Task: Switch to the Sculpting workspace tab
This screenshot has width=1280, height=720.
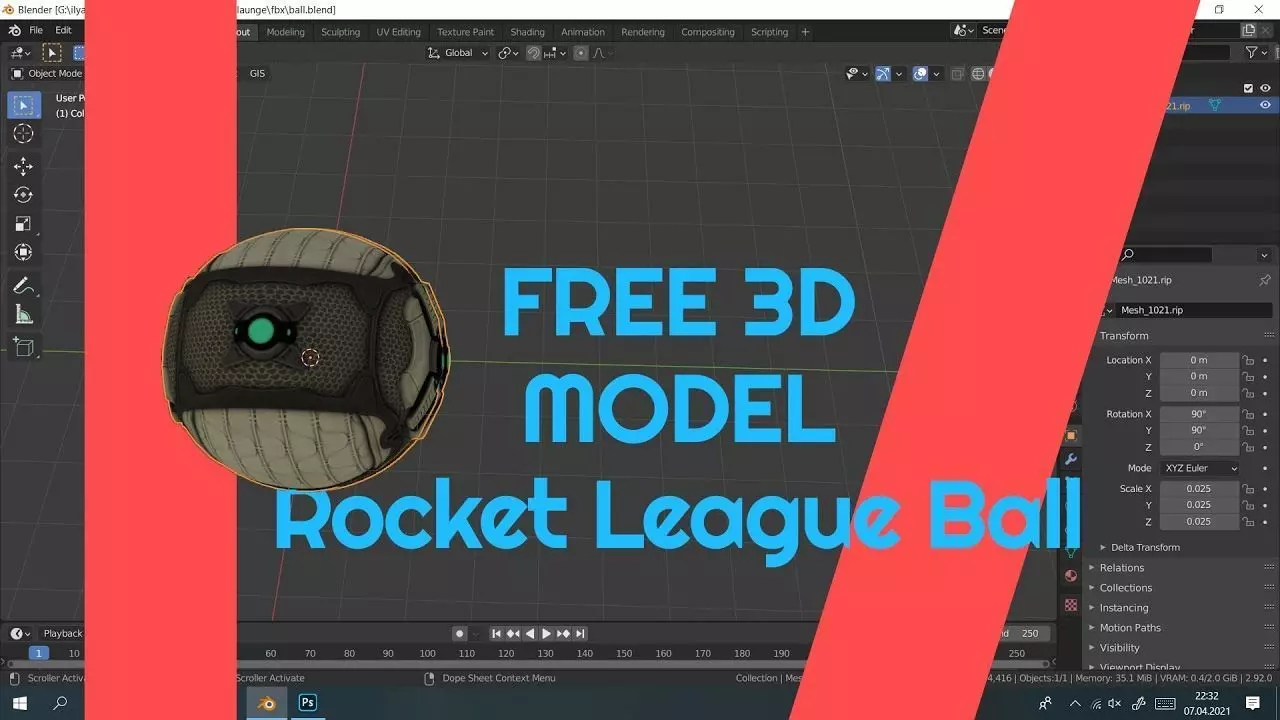Action: [x=340, y=32]
